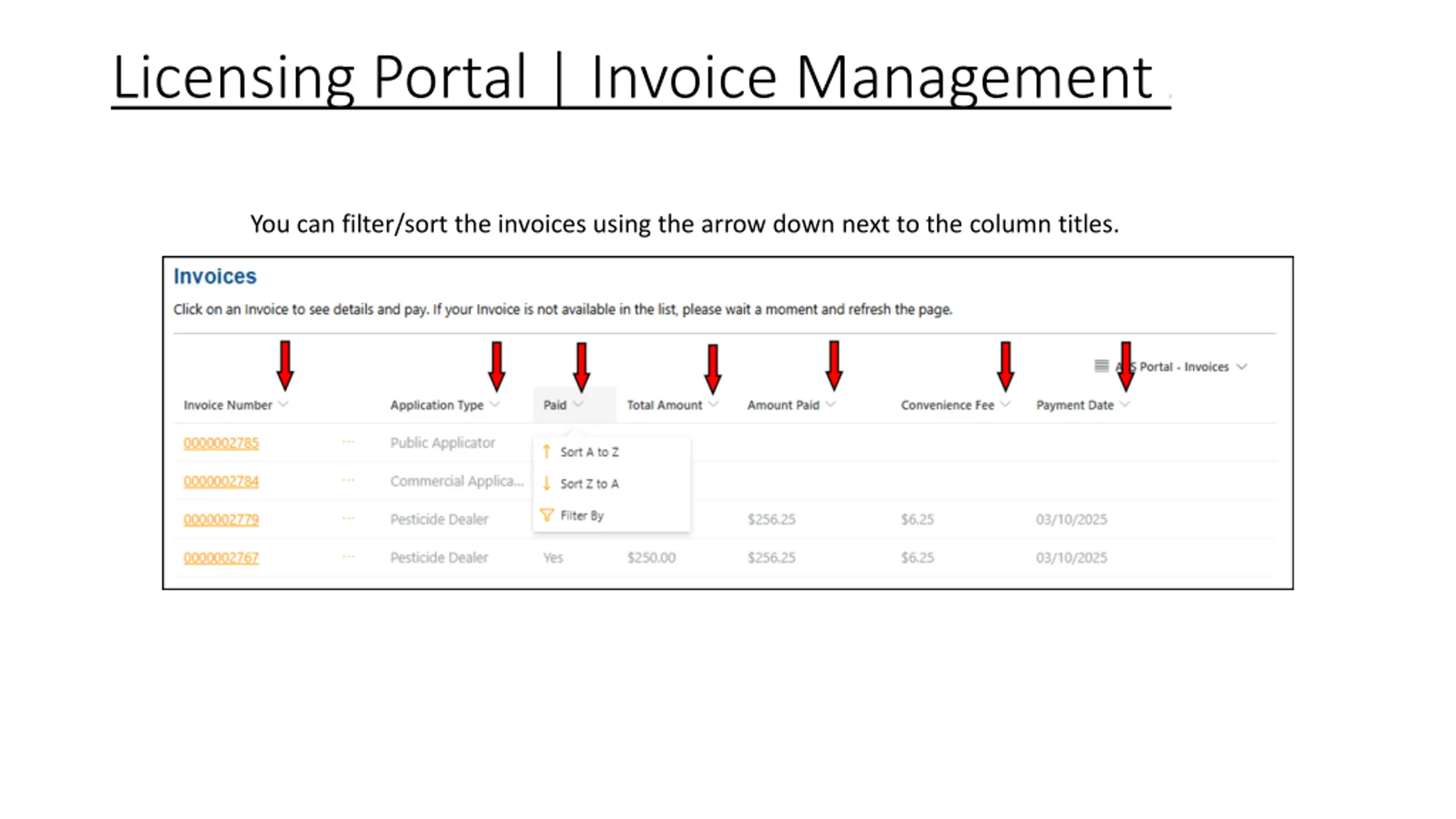
Task: Open invoice 0000002779
Action: coord(221,519)
